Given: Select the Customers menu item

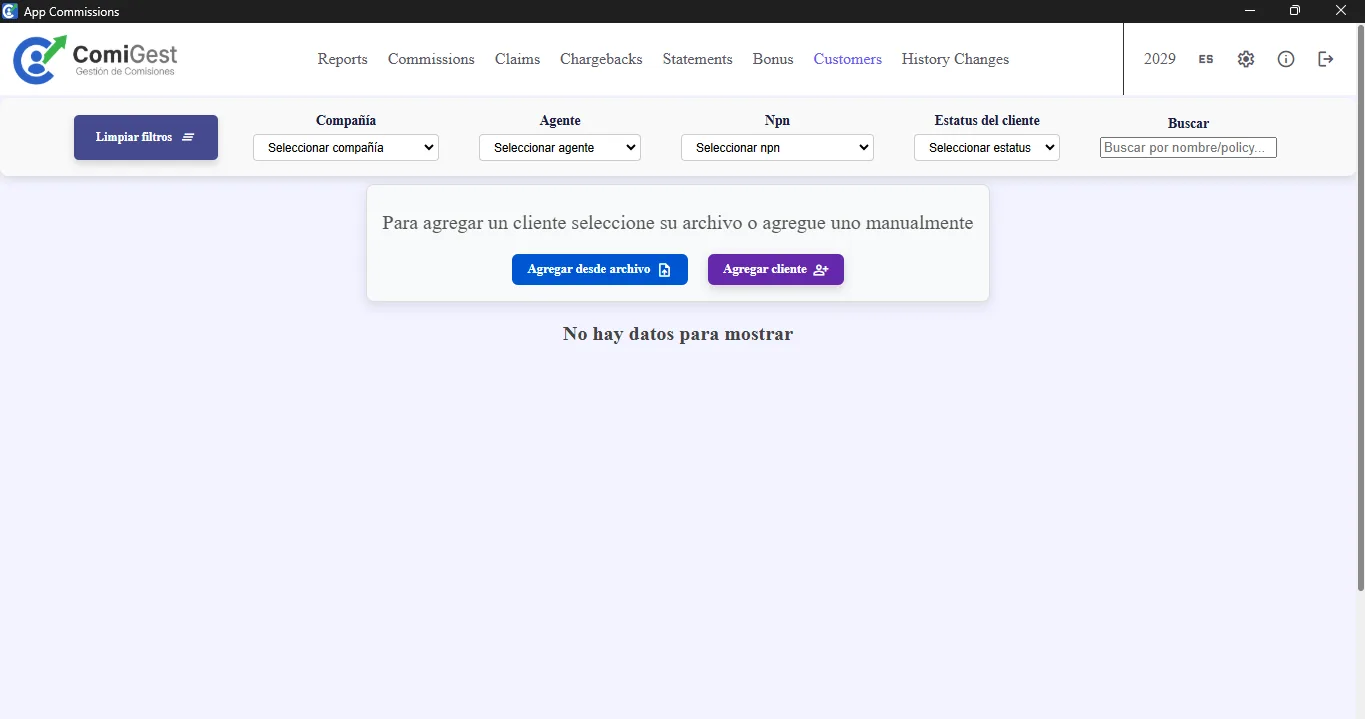Looking at the screenshot, I should [848, 59].
